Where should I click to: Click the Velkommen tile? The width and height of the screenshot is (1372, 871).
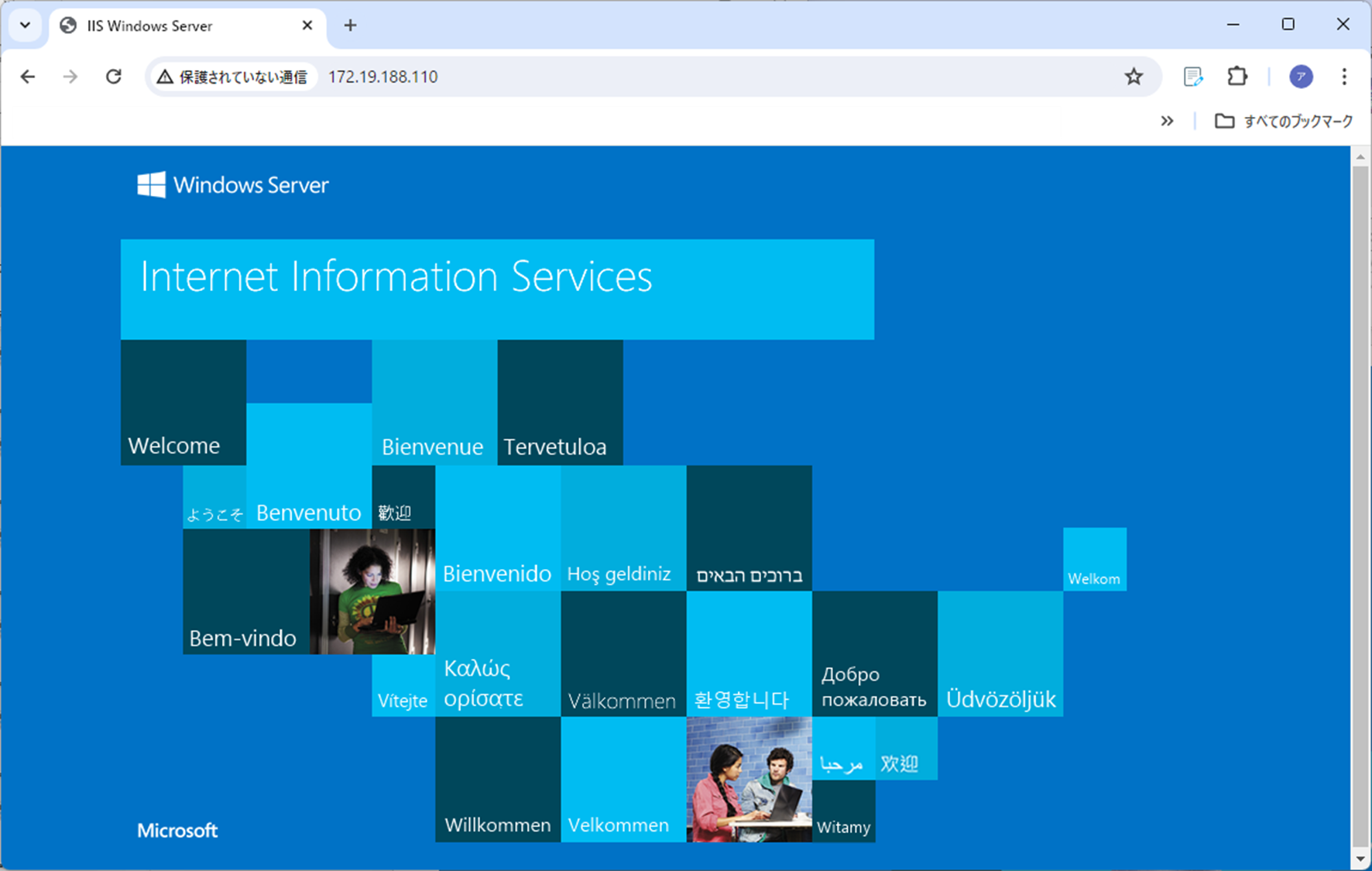[x=623, y=780]
